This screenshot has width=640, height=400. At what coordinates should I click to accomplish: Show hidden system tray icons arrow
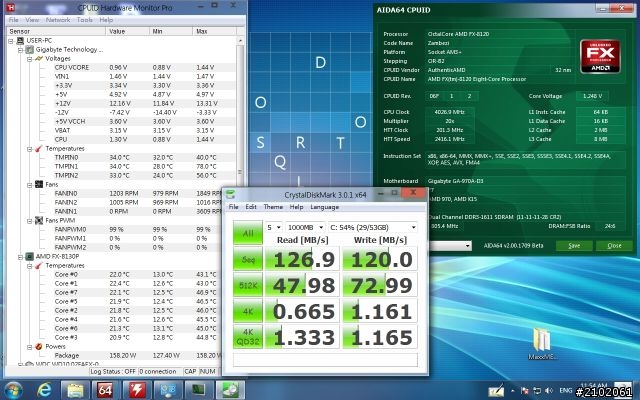pyautogui.click(x=513, y=391)
